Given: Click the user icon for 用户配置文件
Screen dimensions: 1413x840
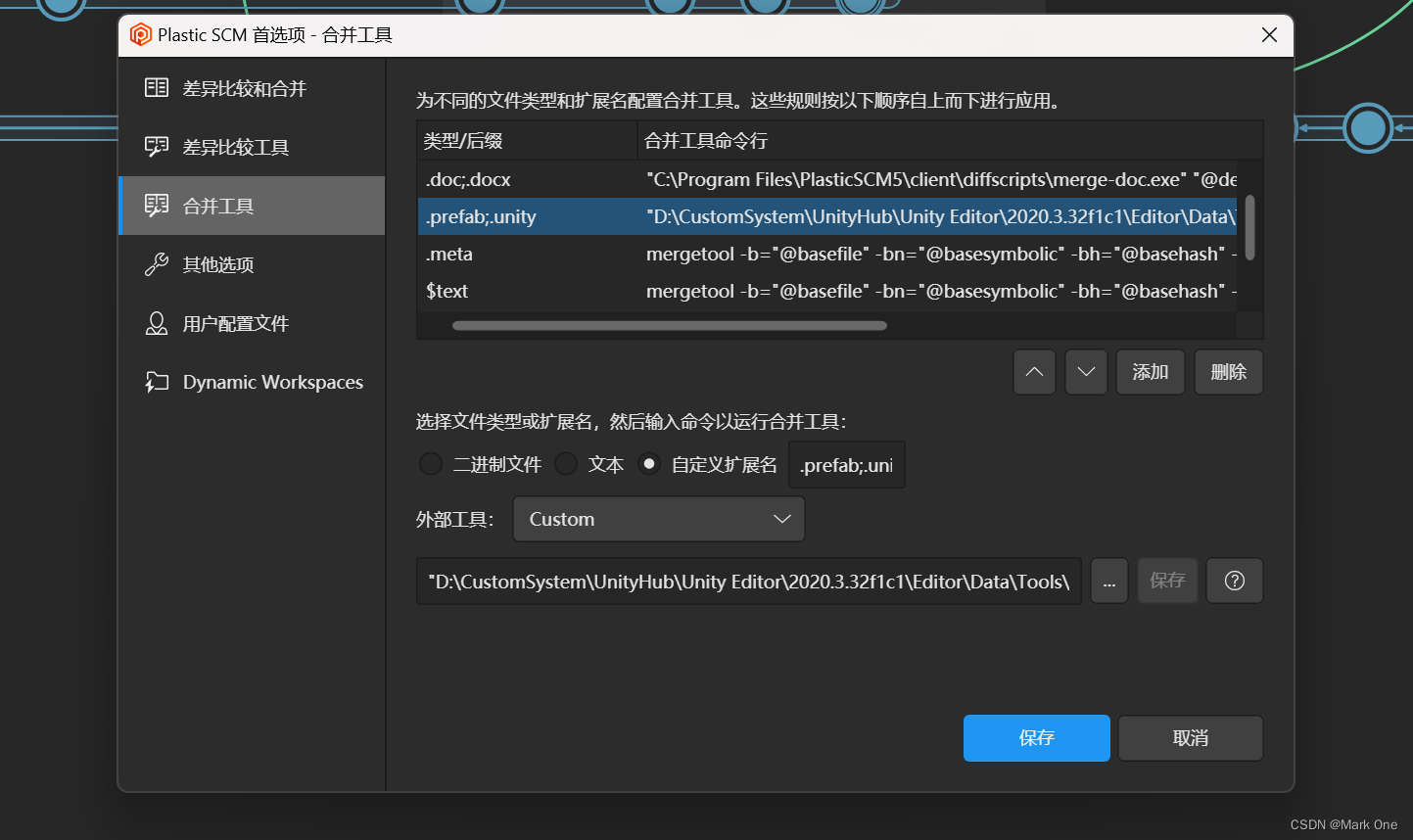Looking at the screenshot, I should [157, 323].
